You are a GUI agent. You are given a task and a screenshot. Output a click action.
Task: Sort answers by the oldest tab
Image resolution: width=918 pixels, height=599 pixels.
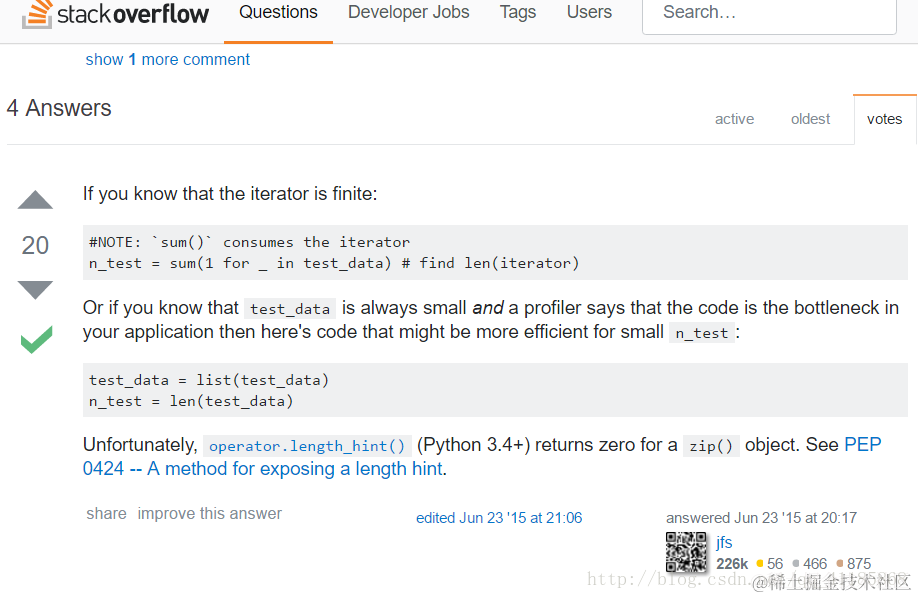coord(810,119)
